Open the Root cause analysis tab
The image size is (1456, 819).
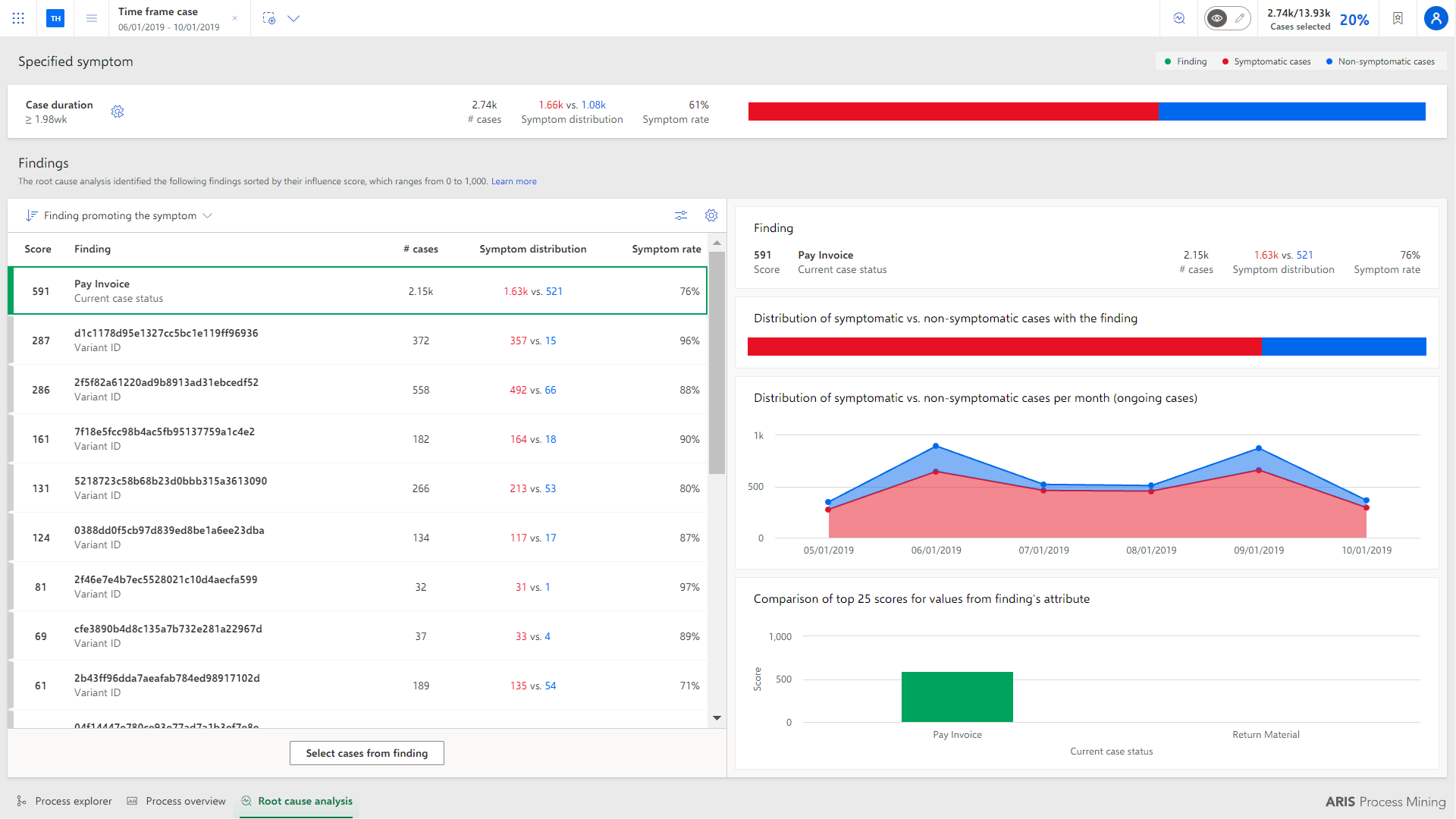click(x=297, y=801)
